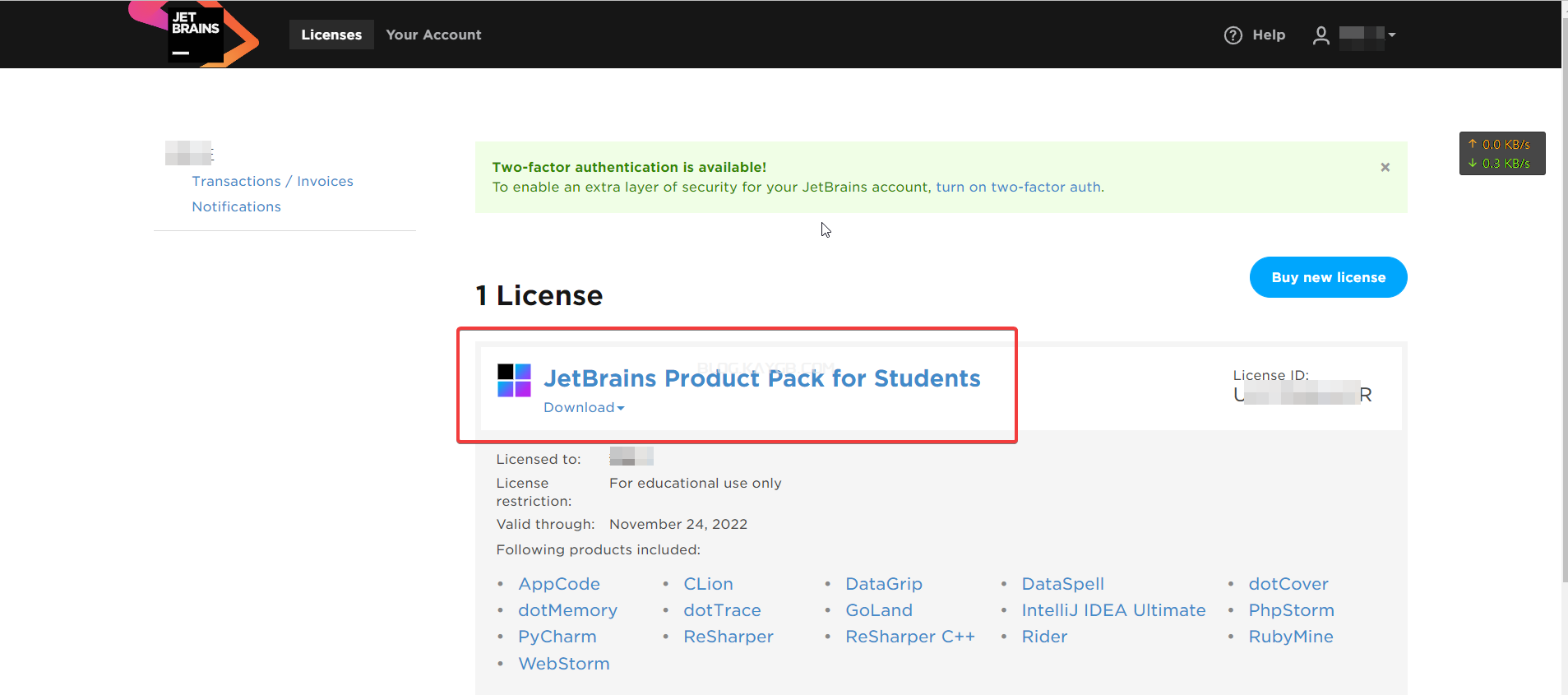1568x695 pixels.
Task: Open the PyCharm product link
Action: 557,637
